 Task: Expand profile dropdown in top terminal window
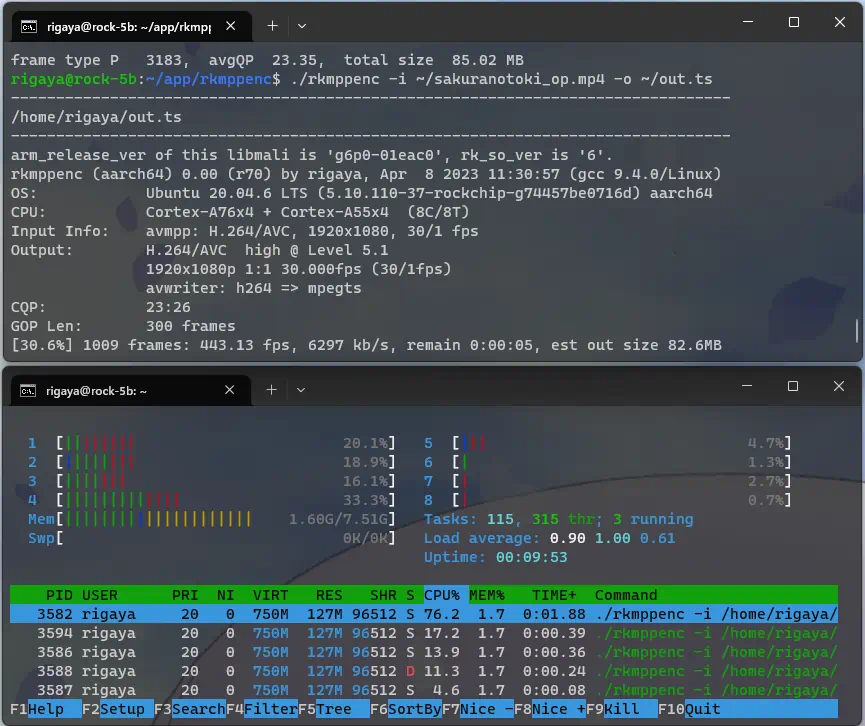coord(302,26)
